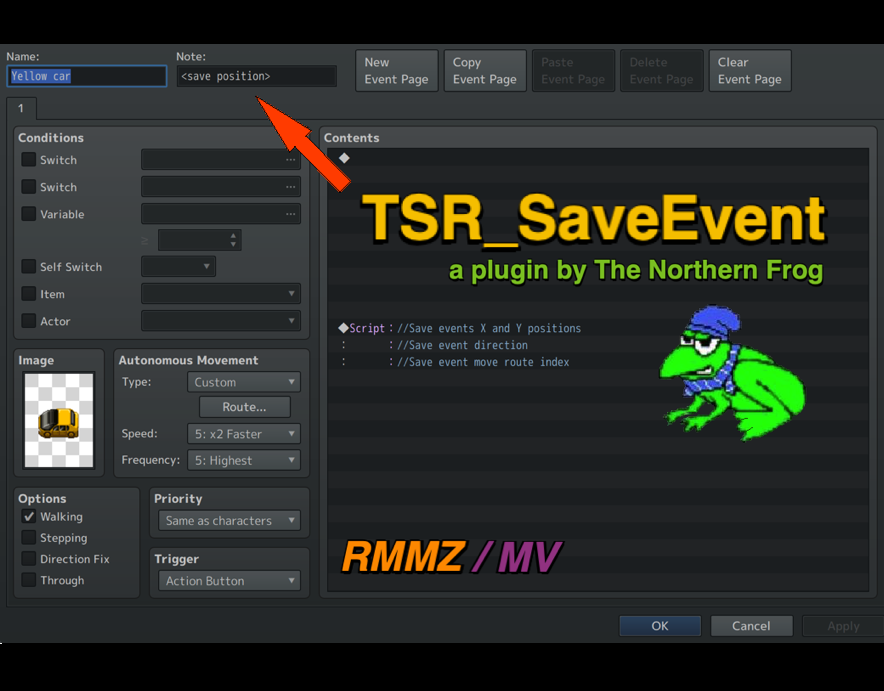Click the Variable value stepper arrows
The width and height of the screenshot is (884, 691).
(233, 240)
